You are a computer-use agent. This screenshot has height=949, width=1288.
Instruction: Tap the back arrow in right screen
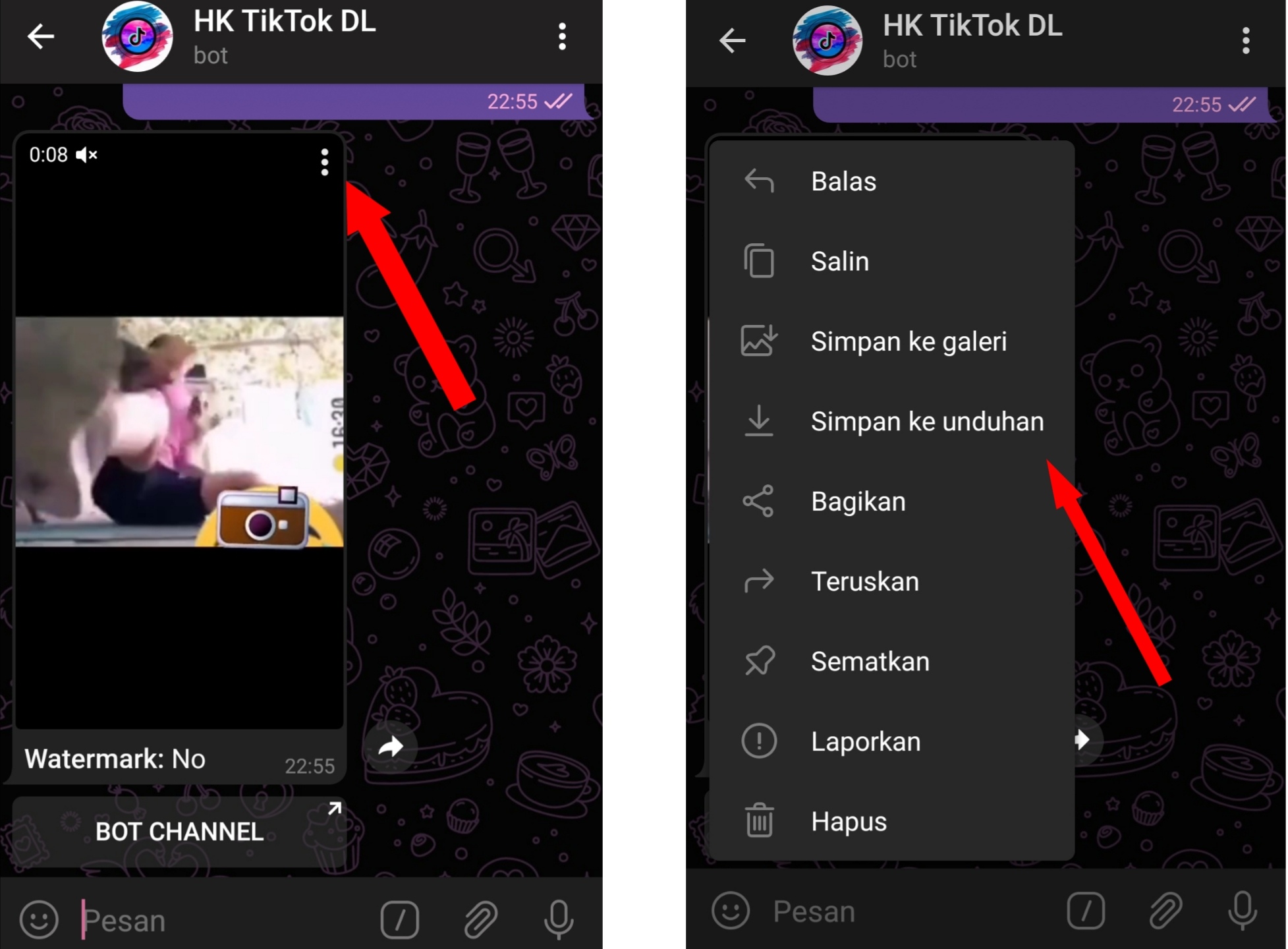pyautogui.click(x=733, y=40)
